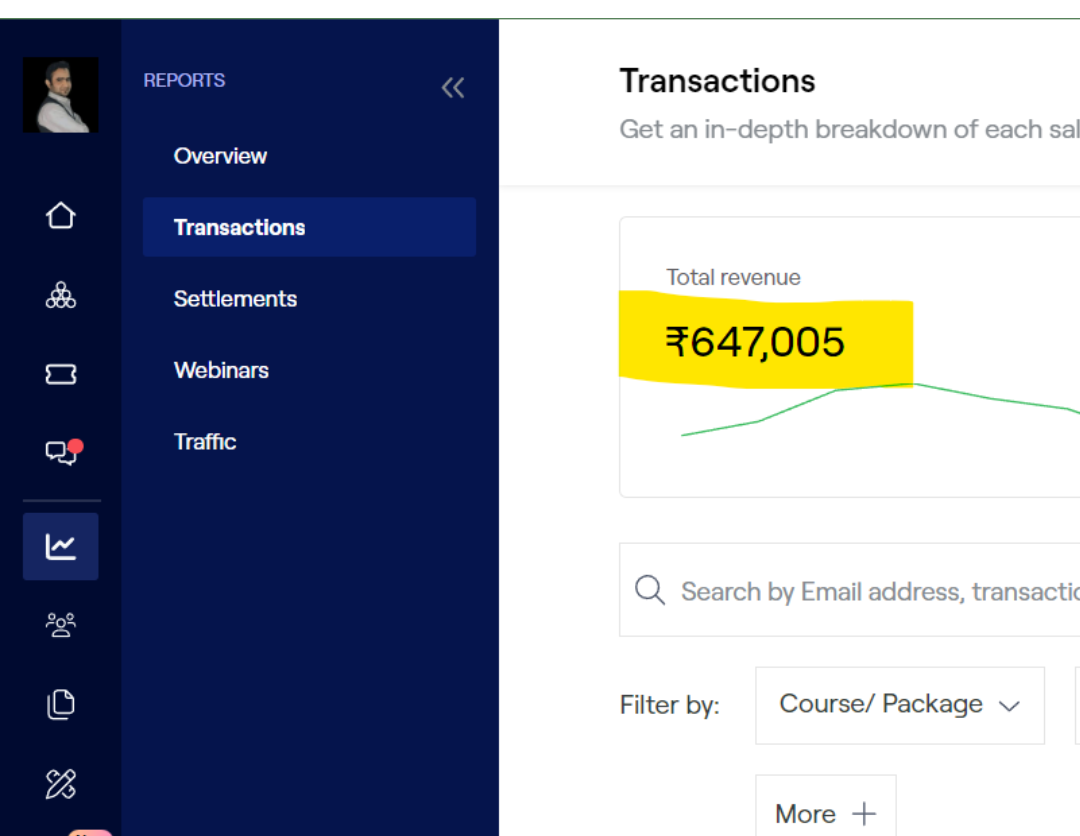Select Transactions in Reports menu
This screenshot has width=1080, height=836.
coord(240,227)
